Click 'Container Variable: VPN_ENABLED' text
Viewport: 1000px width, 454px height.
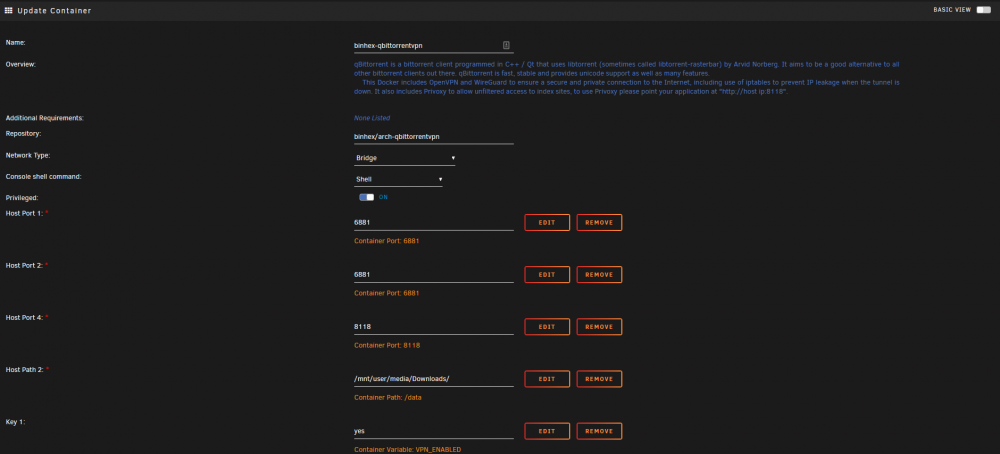point(408,450)
